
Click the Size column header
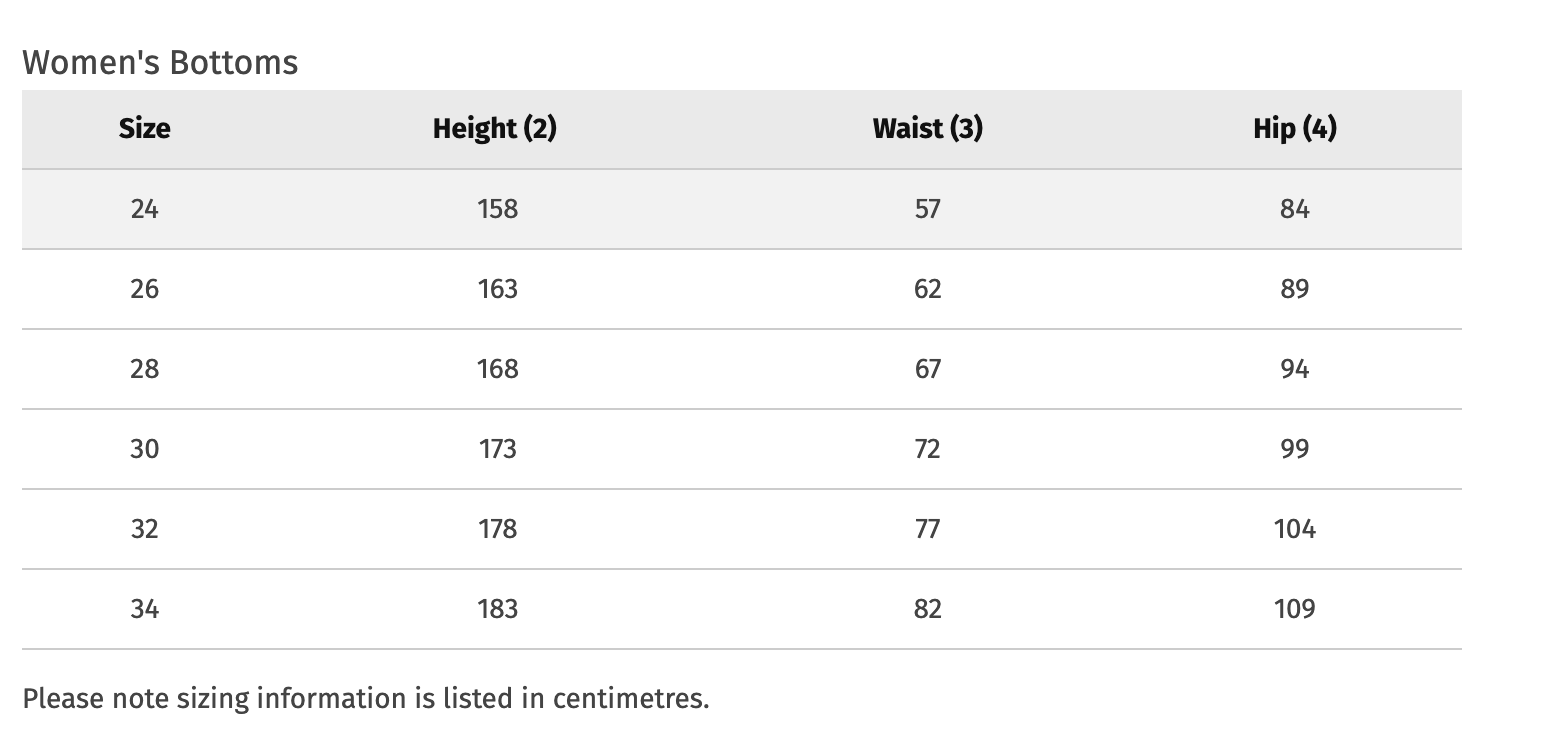(144, 129)
